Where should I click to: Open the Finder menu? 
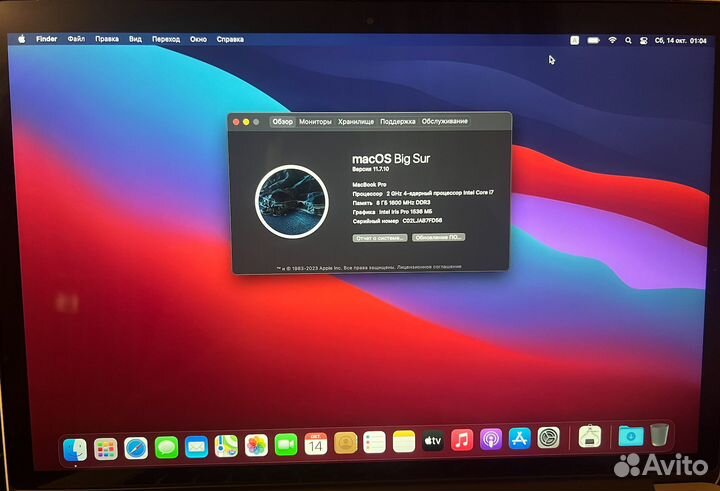(x=47, y=39)
